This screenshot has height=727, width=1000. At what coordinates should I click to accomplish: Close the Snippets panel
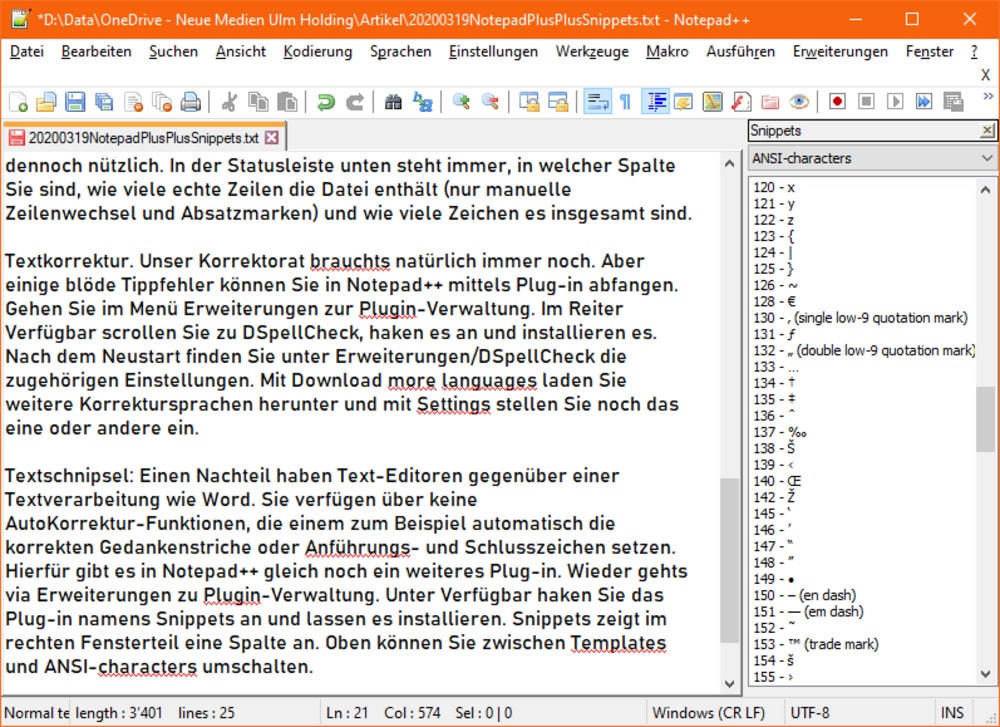pos(987,131)
